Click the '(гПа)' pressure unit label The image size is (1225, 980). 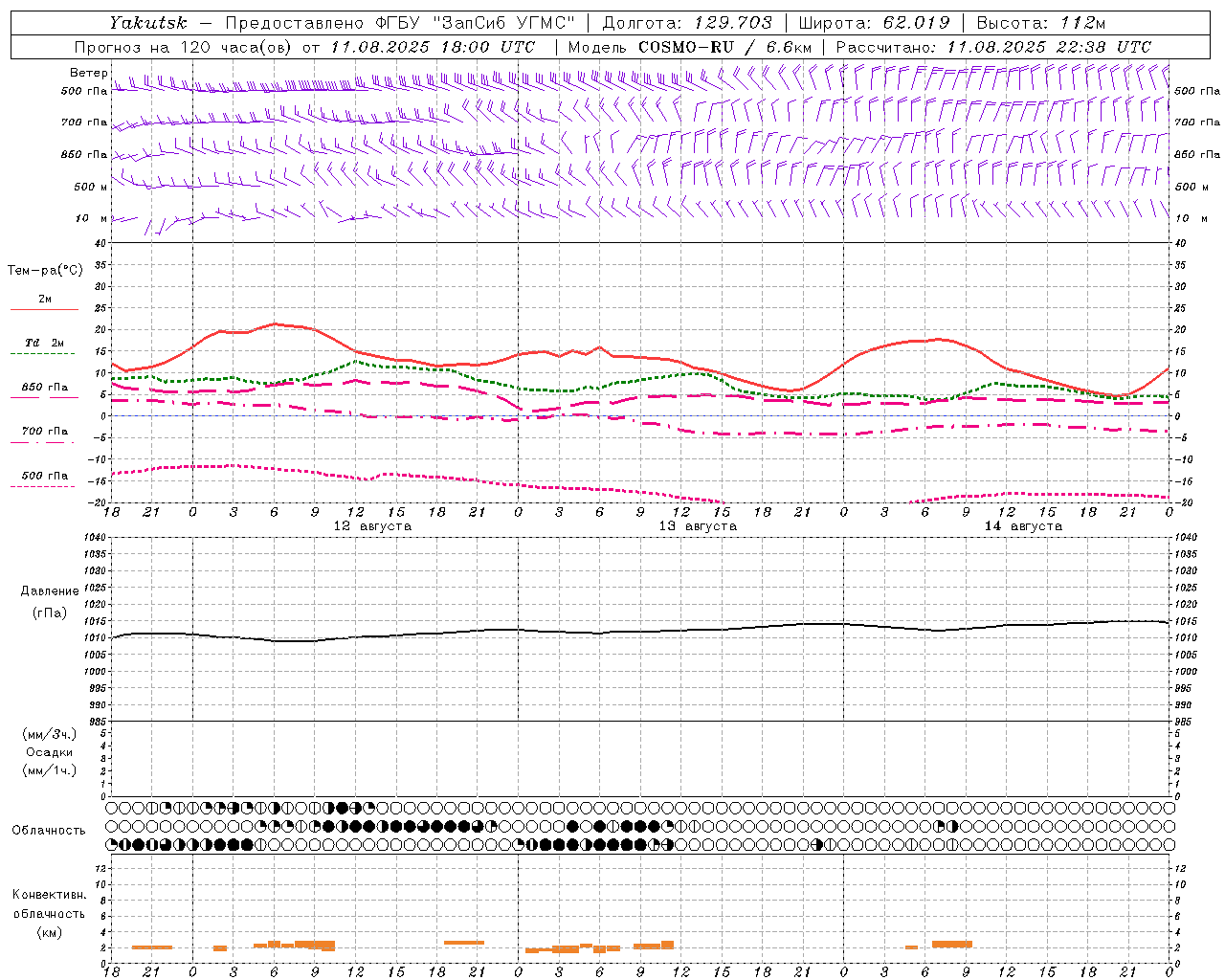pyautogui.click(x=50, y=612)
